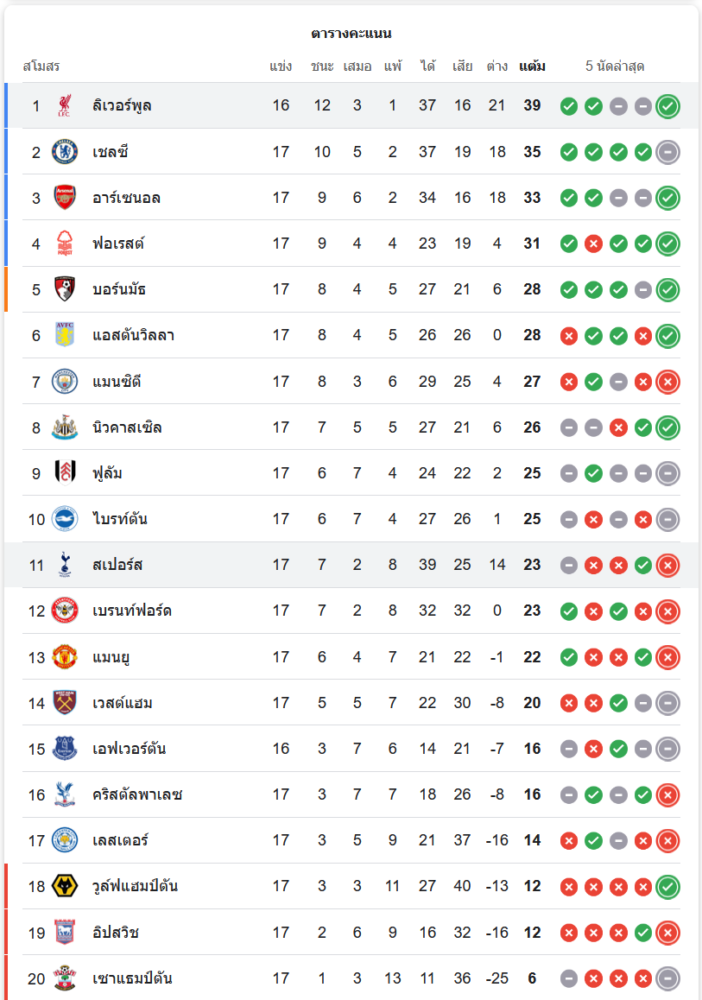Screen dimensions: 702x1000
Task: Click the Aston Villa club crest
Action: click(65, 335)
